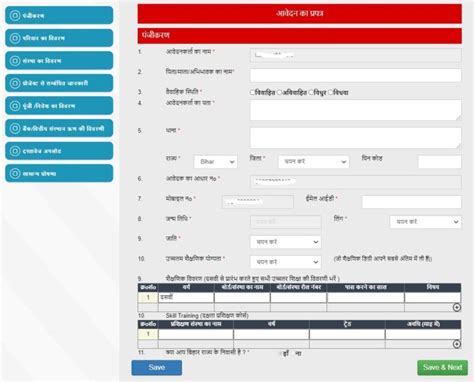Open the gender dropdown beside date of birth
The image size is (474, 382).
pyautogui.click(x=426, y=222)
